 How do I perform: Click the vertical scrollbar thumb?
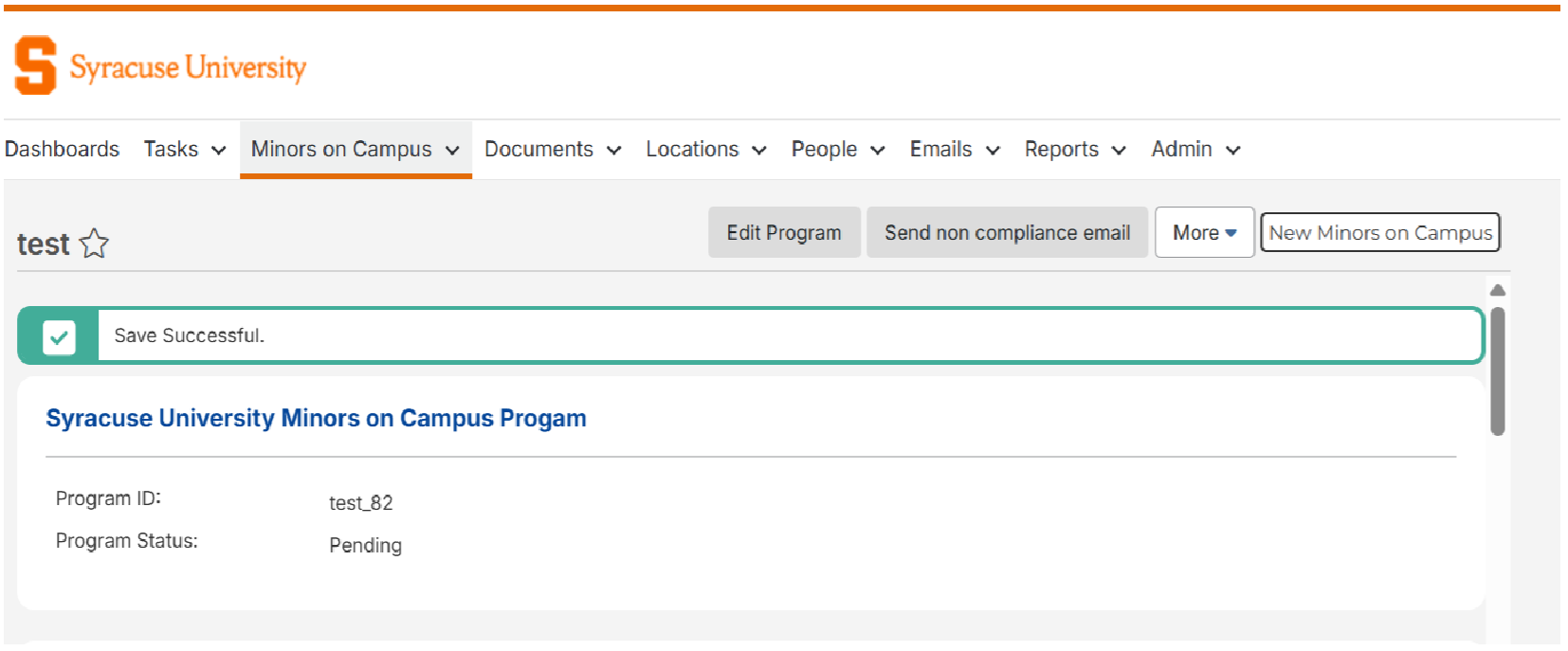1497,370
